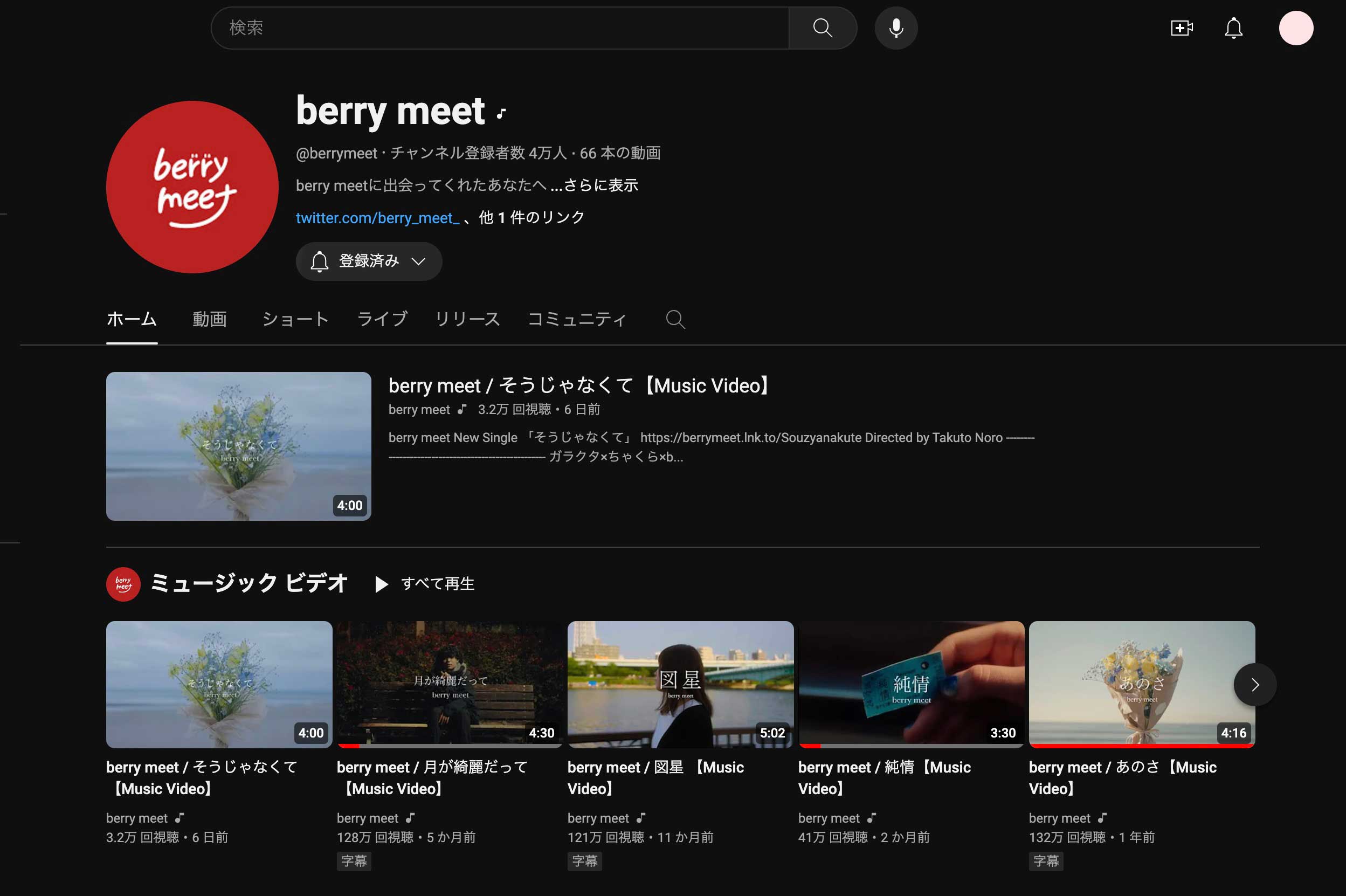Screen dimensions: 1346x896
Task: Open the account avatar menu
Action: [x=1295, y=28]
